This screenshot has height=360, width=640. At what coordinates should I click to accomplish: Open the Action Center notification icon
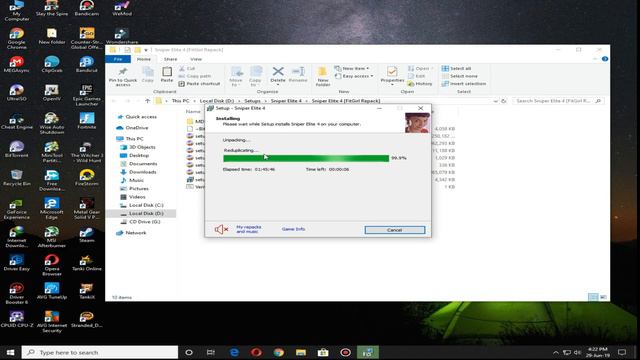(x=622, y=352)
